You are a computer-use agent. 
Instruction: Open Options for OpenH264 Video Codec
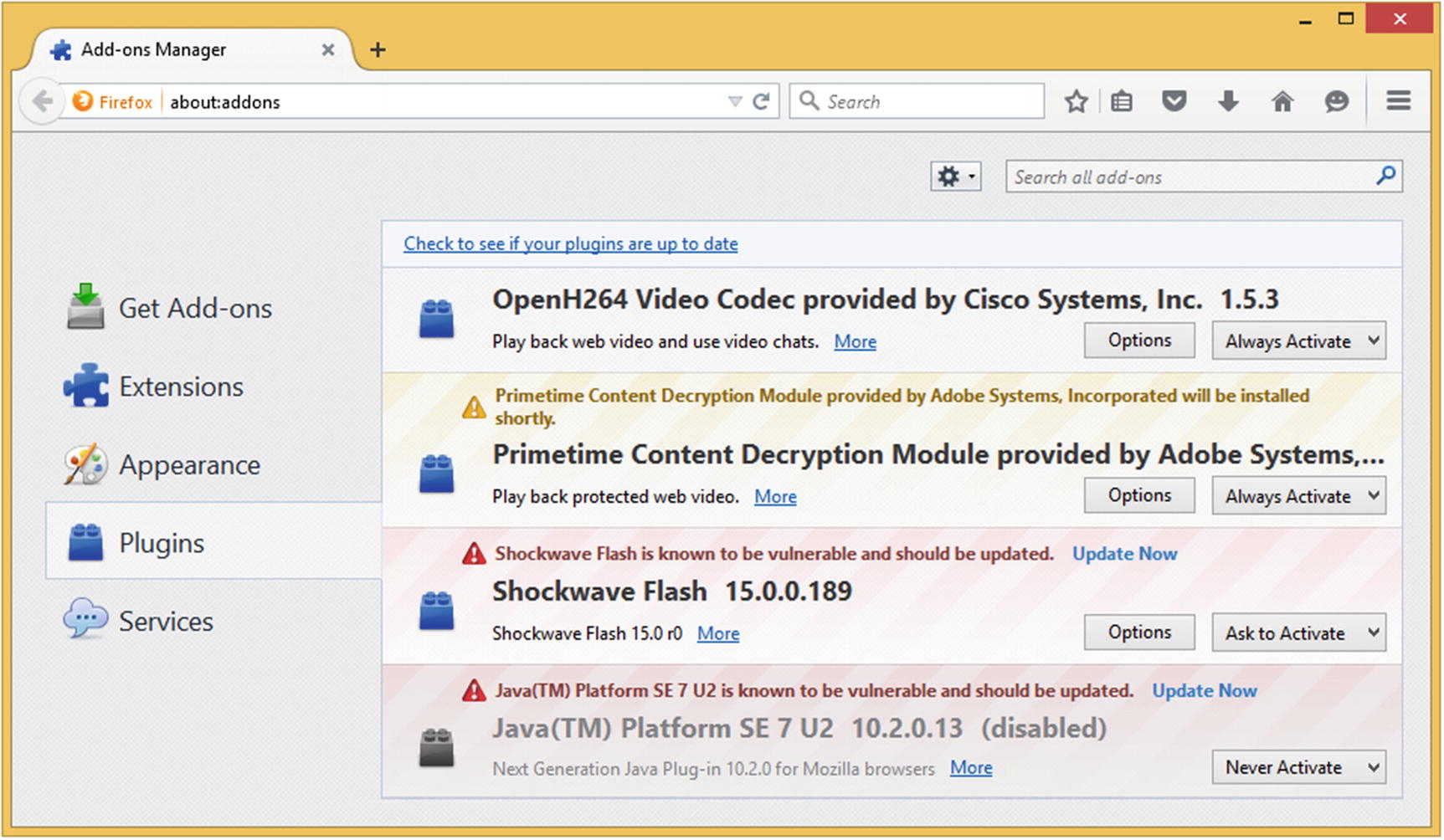click(x=1139, y=341)
